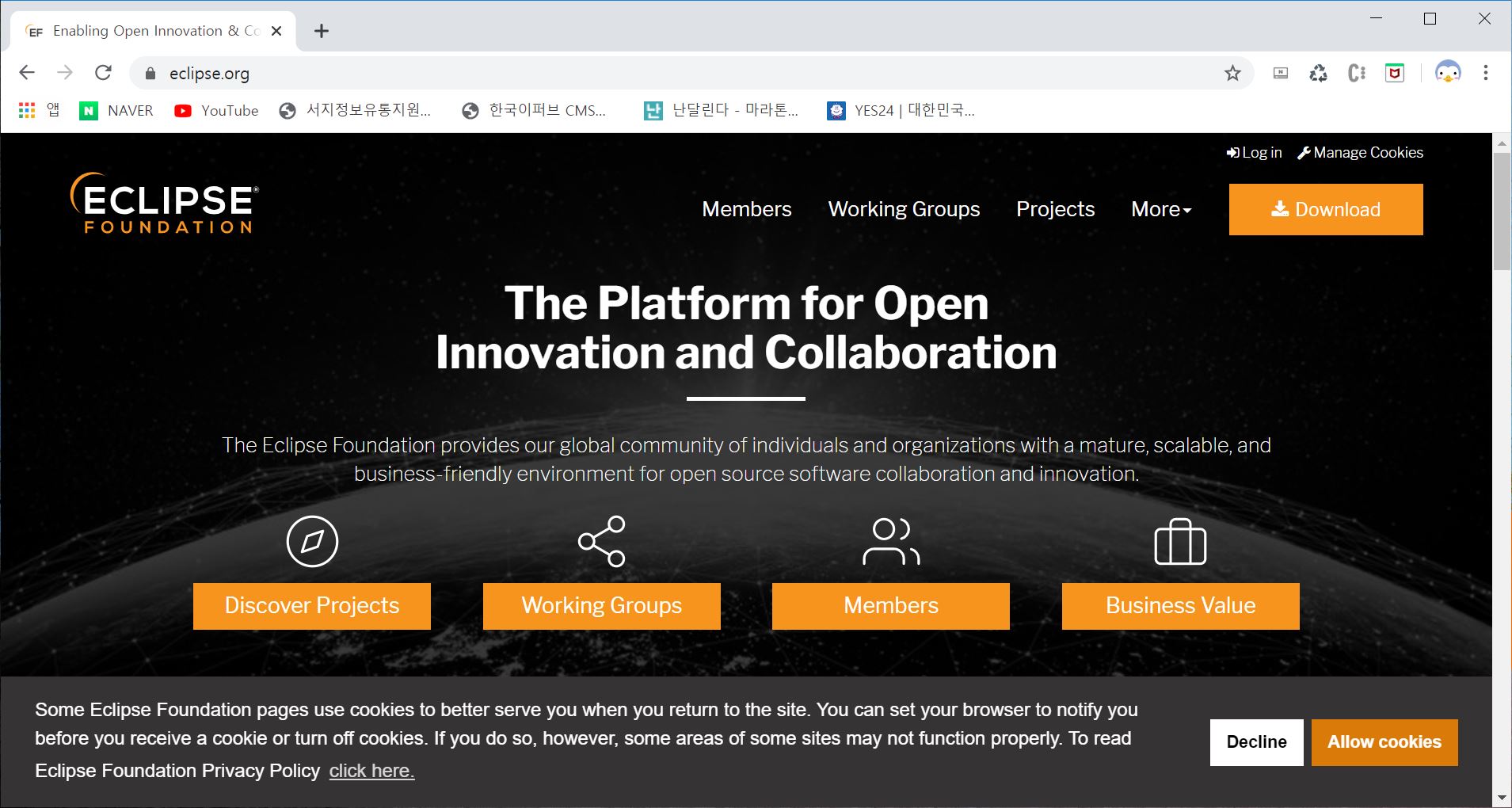Click the share-nodes icon above Working Groups
1512x808 pixels.
[602, 542]
